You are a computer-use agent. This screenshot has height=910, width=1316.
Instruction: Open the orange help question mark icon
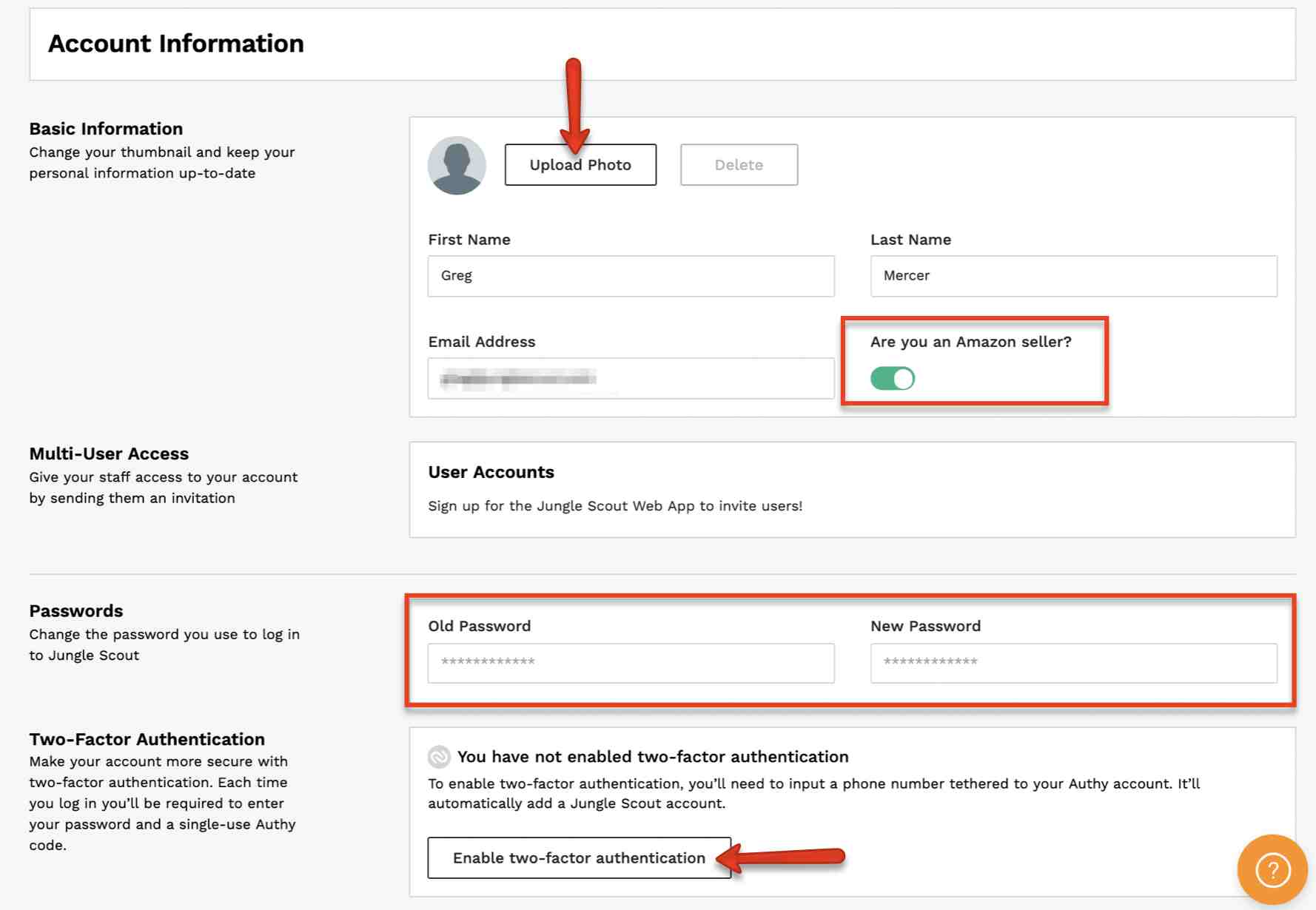click(1272, 869)
